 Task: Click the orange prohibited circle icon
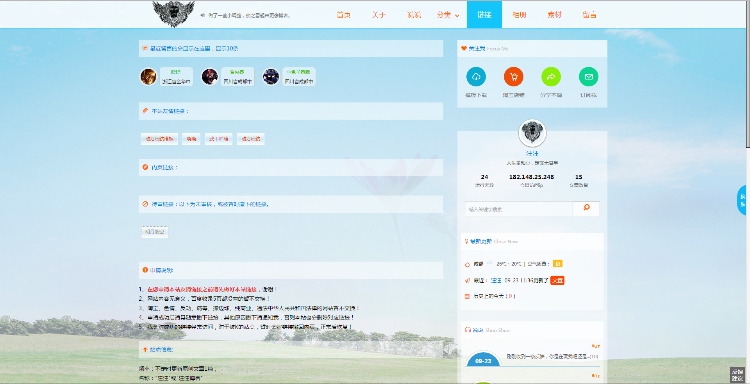pos(145,204)
